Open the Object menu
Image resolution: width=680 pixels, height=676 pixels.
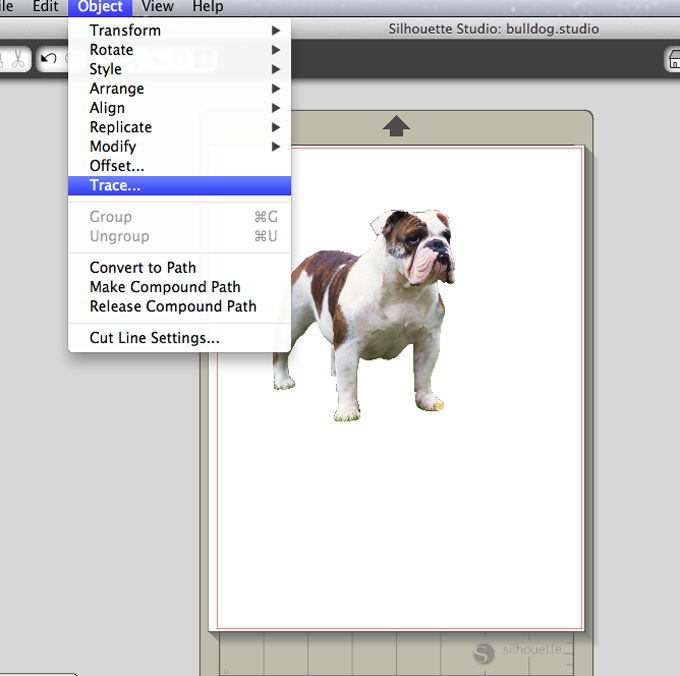100,7
